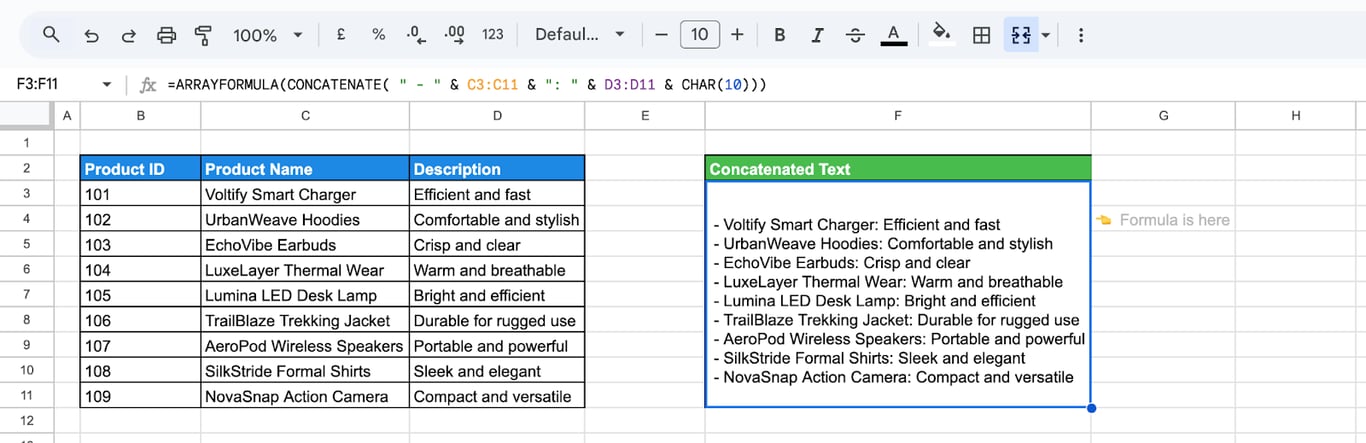Open the fill color picker
The image size is (1366, 443).
[x=941, y=35]
